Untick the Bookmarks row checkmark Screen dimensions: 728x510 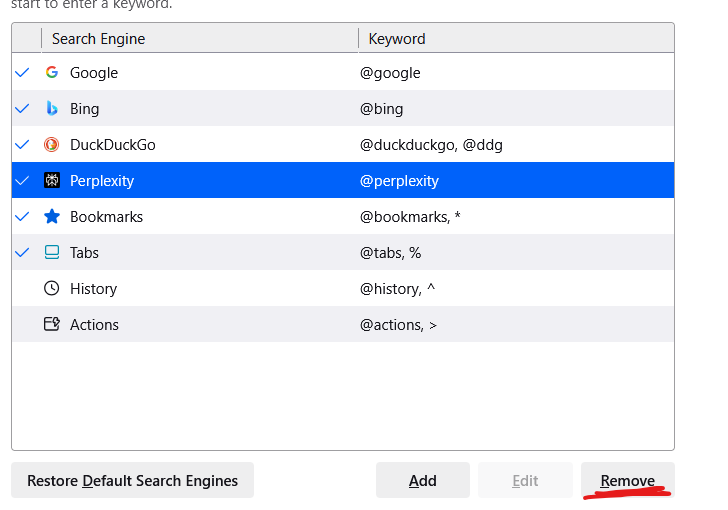click(x=23, y=217)
